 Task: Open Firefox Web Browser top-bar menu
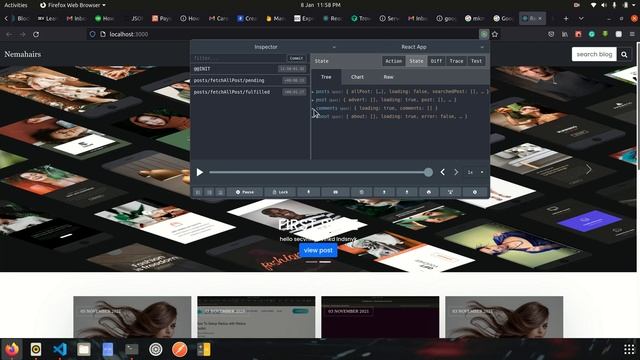(73, 5)
